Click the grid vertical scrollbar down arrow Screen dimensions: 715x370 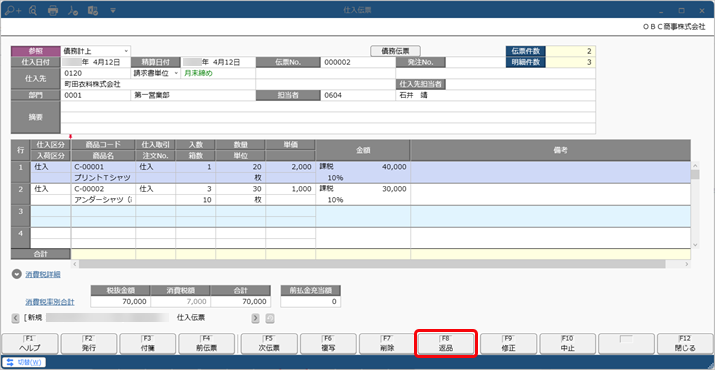pos(695,245)
